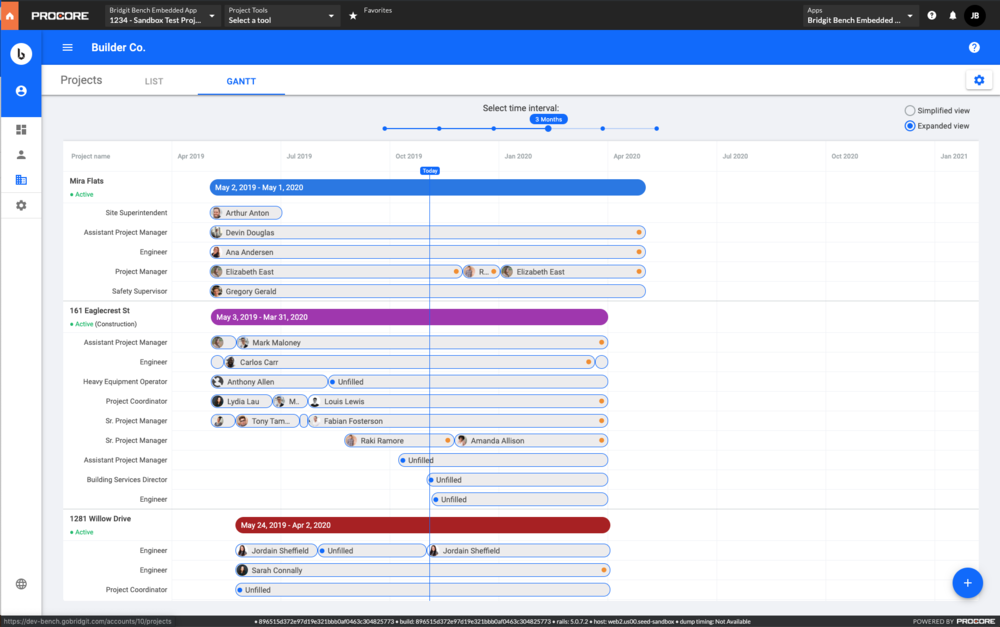Click Tony Tam's allocation bar

click(267, 421)
